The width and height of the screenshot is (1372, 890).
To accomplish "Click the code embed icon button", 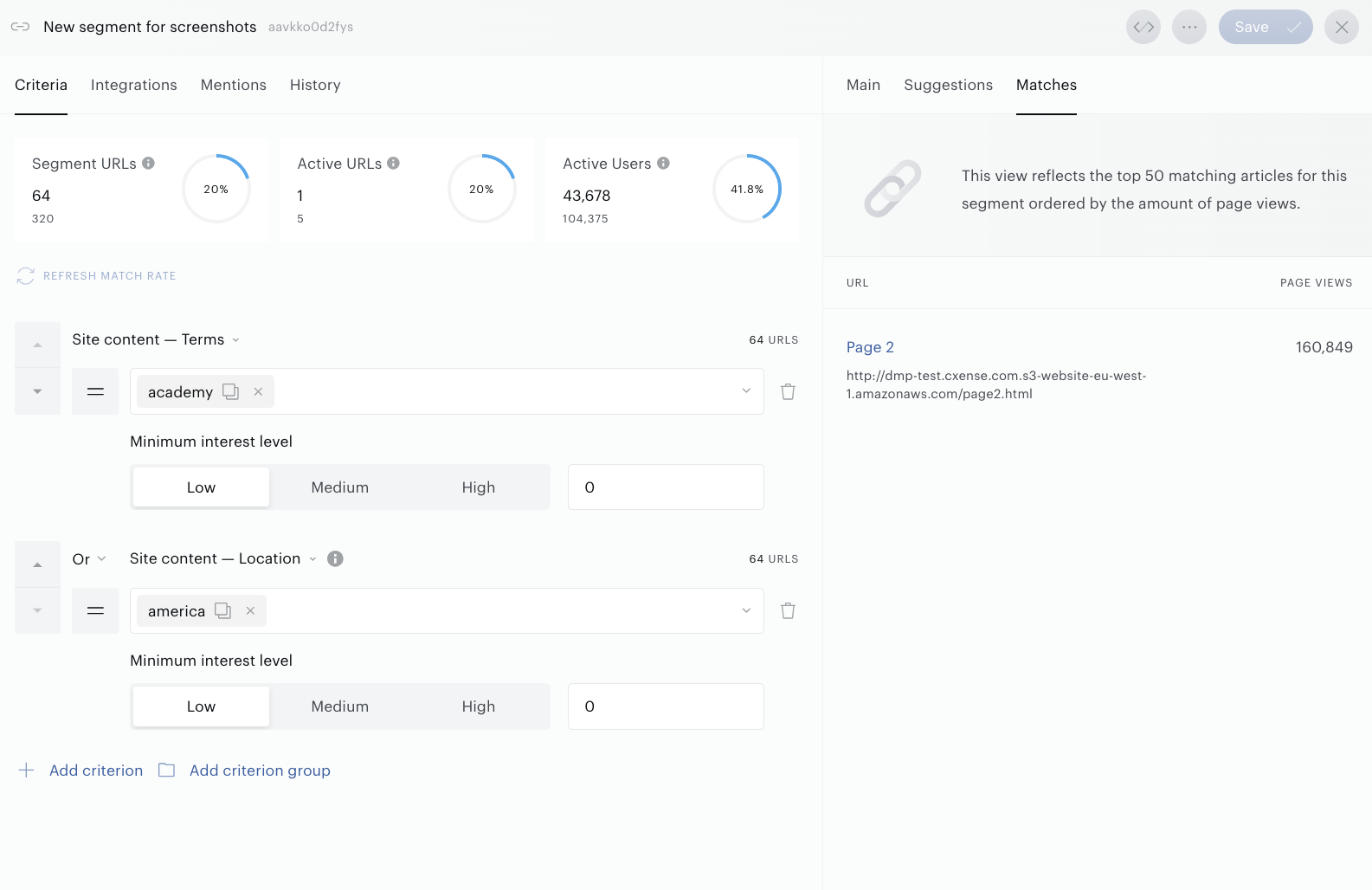I will click(x=1143, y=27).
